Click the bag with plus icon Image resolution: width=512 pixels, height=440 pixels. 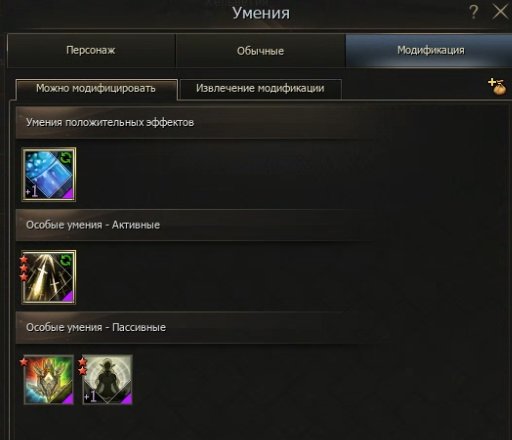pos(497,87)
